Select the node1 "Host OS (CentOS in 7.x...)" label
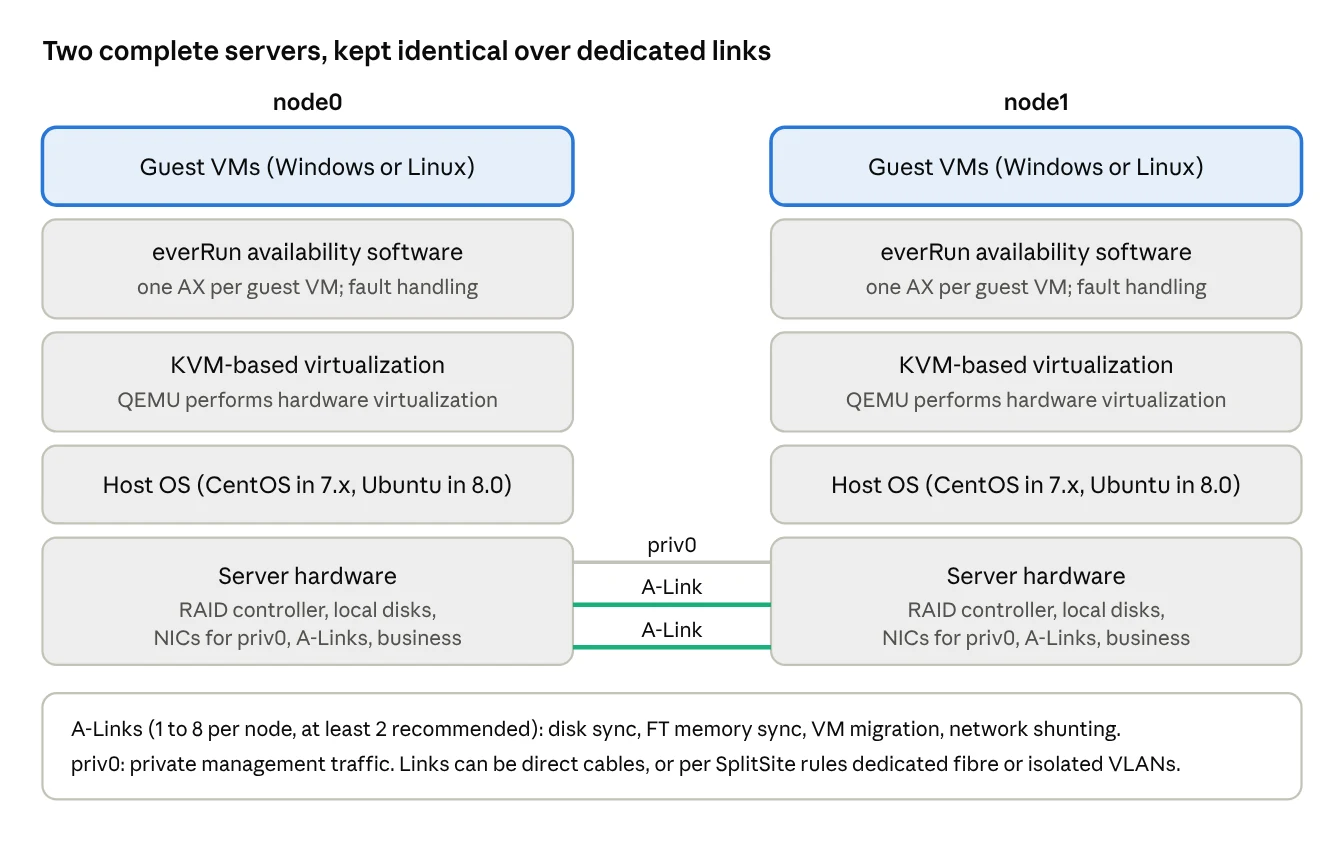 [1036, 485]
